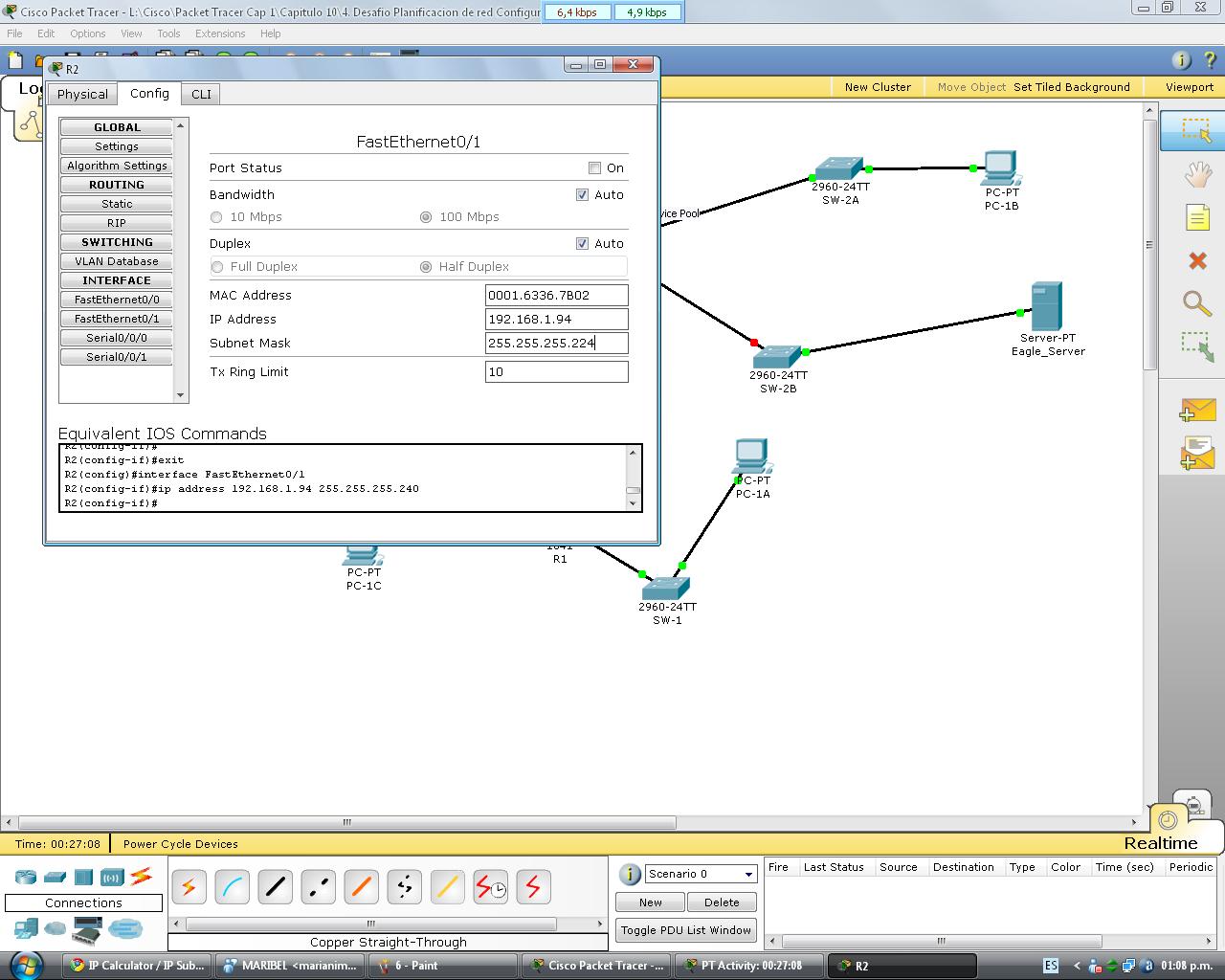Choose the Wireless Devices category

point(112,877)
